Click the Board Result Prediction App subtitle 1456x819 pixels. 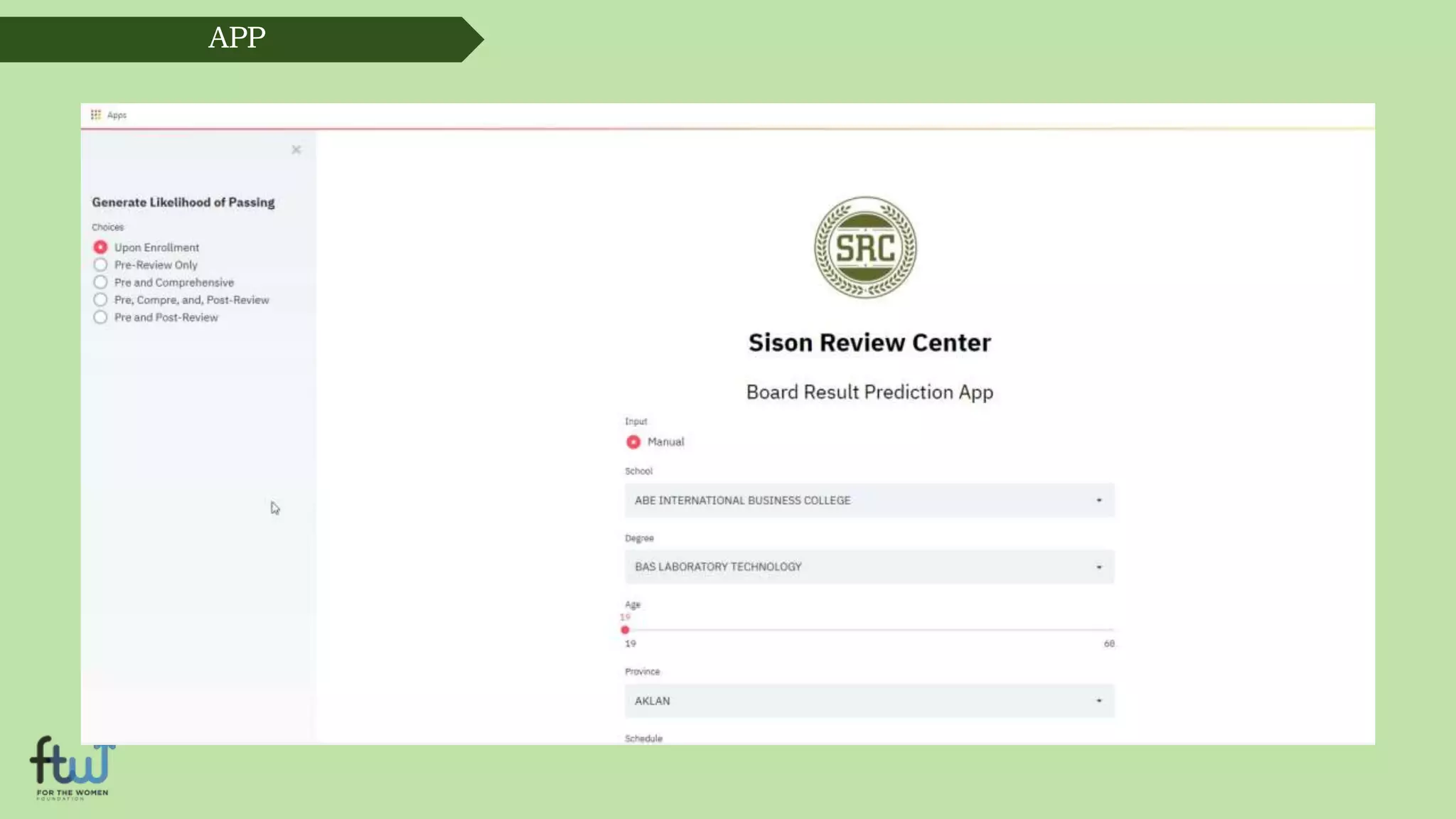point(869,392)
